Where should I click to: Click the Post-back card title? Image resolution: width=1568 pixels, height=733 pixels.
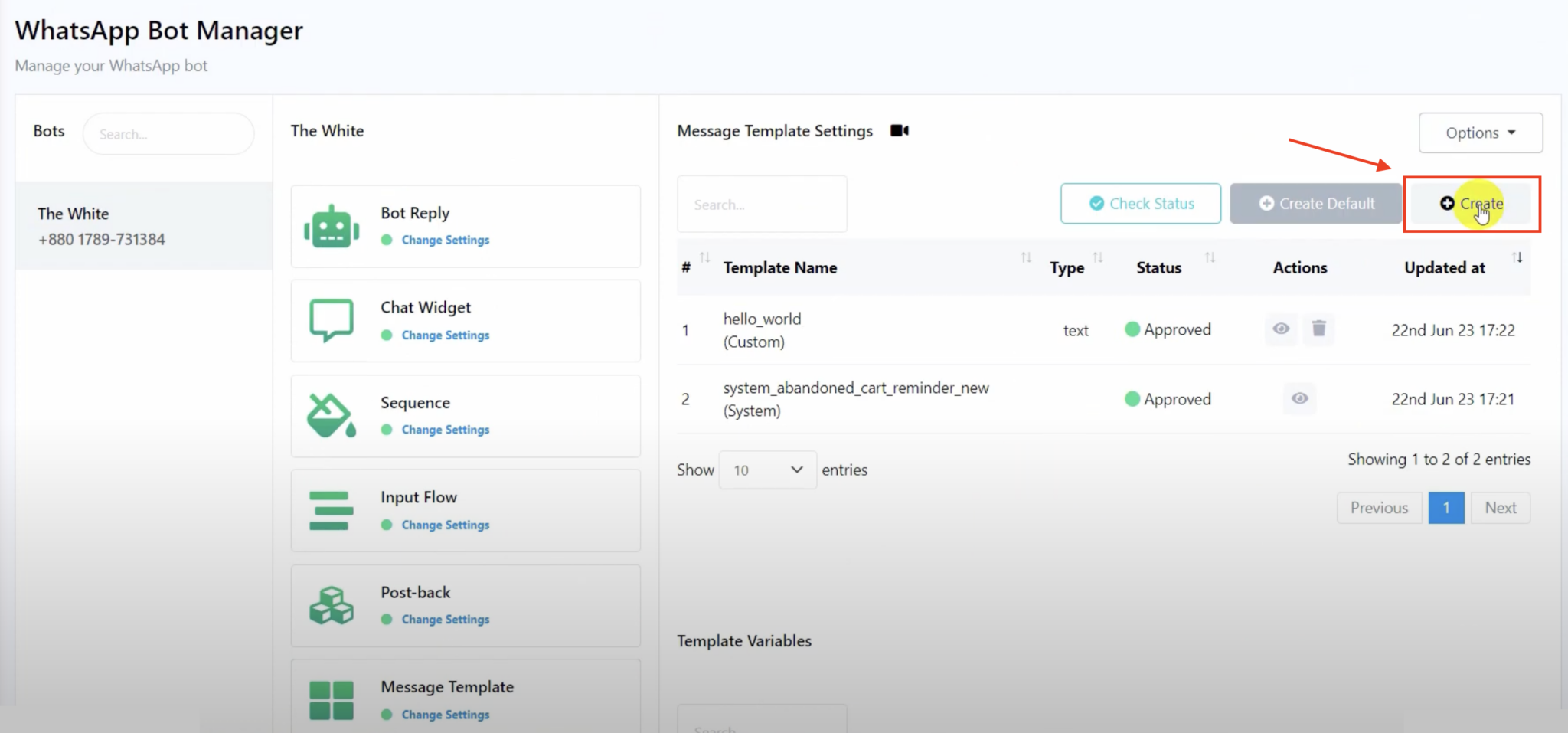tap(416, 592)
